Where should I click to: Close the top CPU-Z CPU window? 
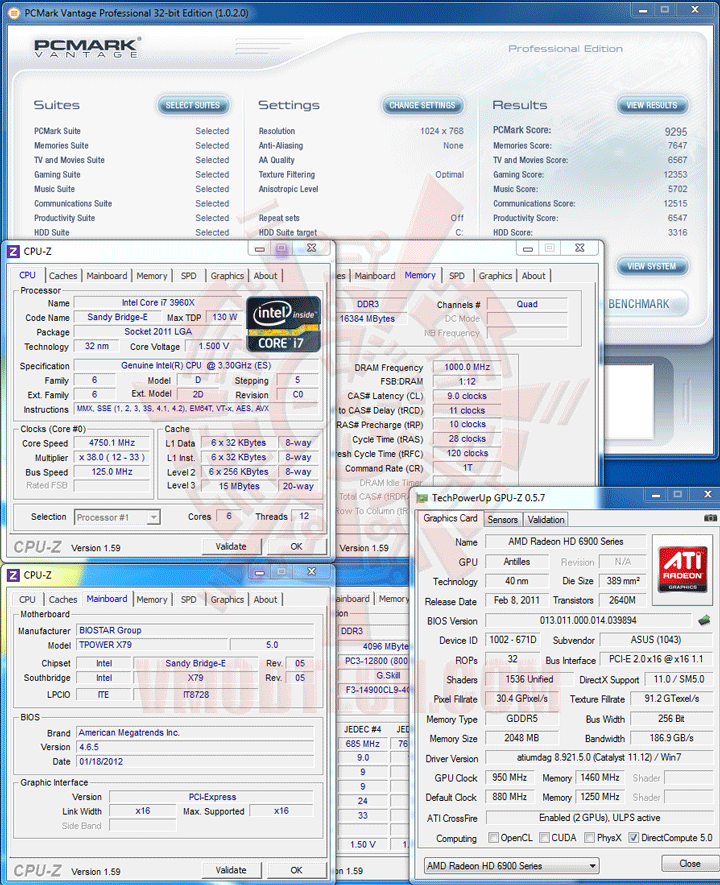[x=311, y=248]
